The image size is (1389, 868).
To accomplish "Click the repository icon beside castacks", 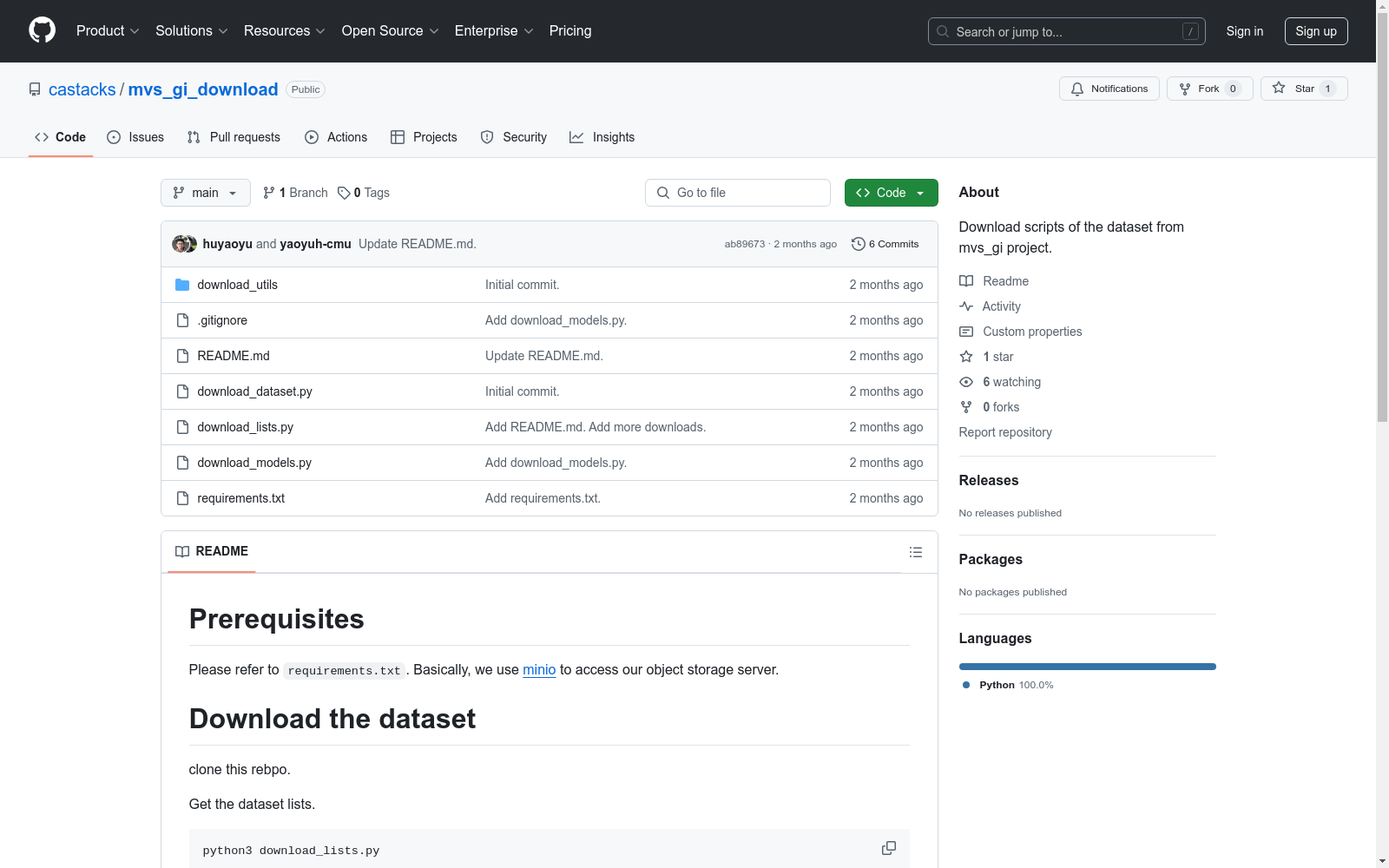I will (35, 89).
